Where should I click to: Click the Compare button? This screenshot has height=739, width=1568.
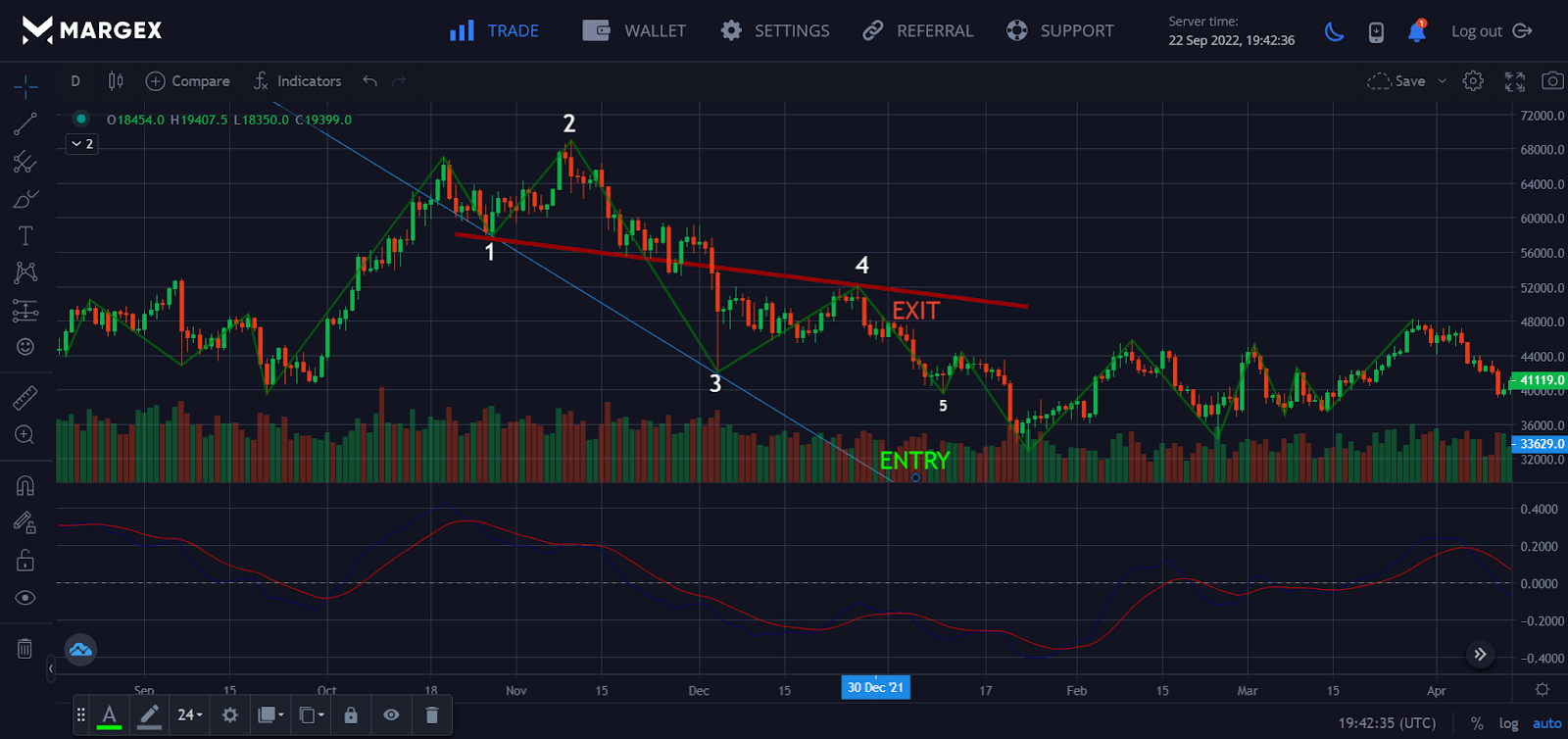188,81
